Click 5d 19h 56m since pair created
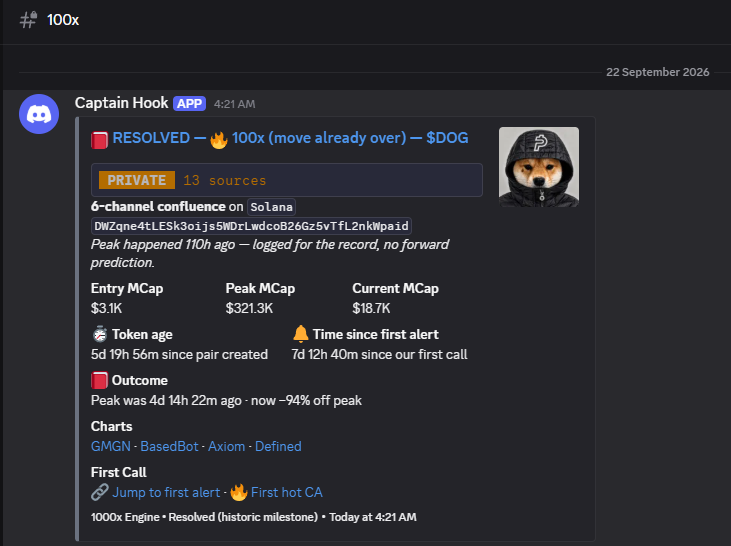Image resolution: width=731 pixels, height=546 pixels. tap(179, 354)
